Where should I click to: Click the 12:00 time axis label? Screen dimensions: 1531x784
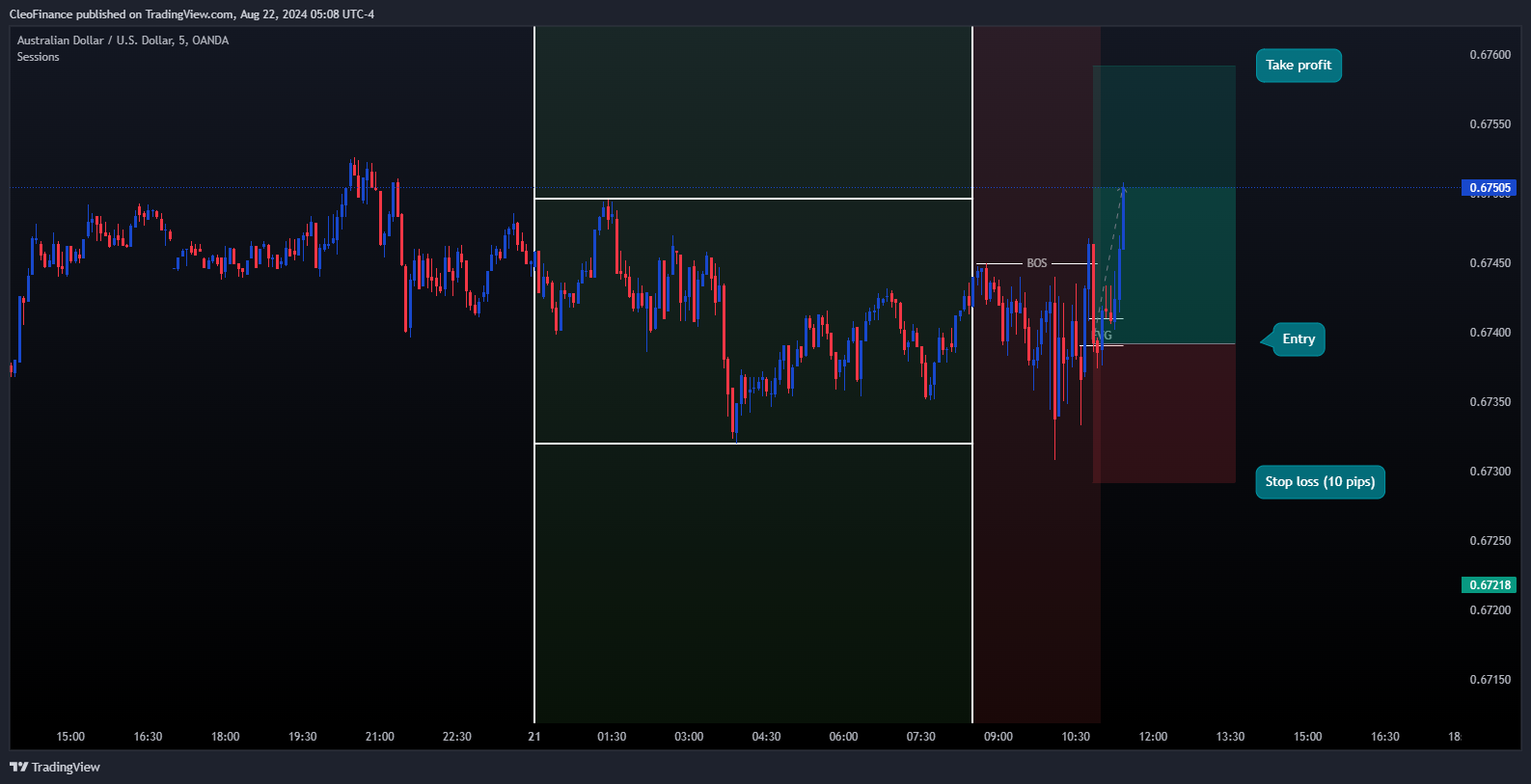click(1153, 737)
